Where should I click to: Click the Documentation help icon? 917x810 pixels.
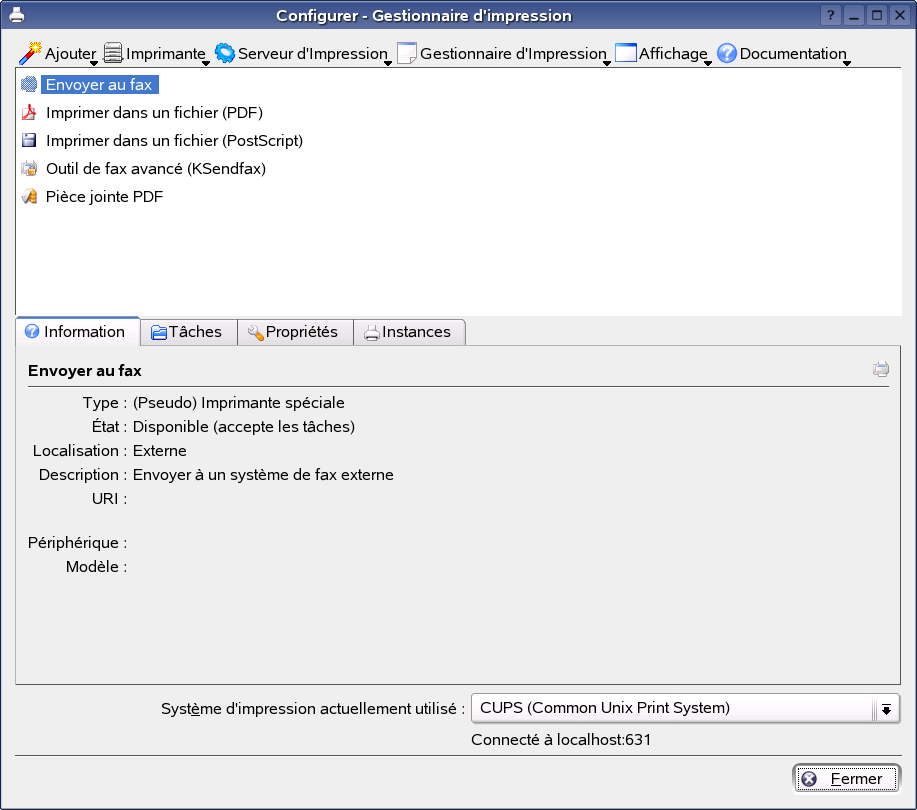[x=726, y=53]
